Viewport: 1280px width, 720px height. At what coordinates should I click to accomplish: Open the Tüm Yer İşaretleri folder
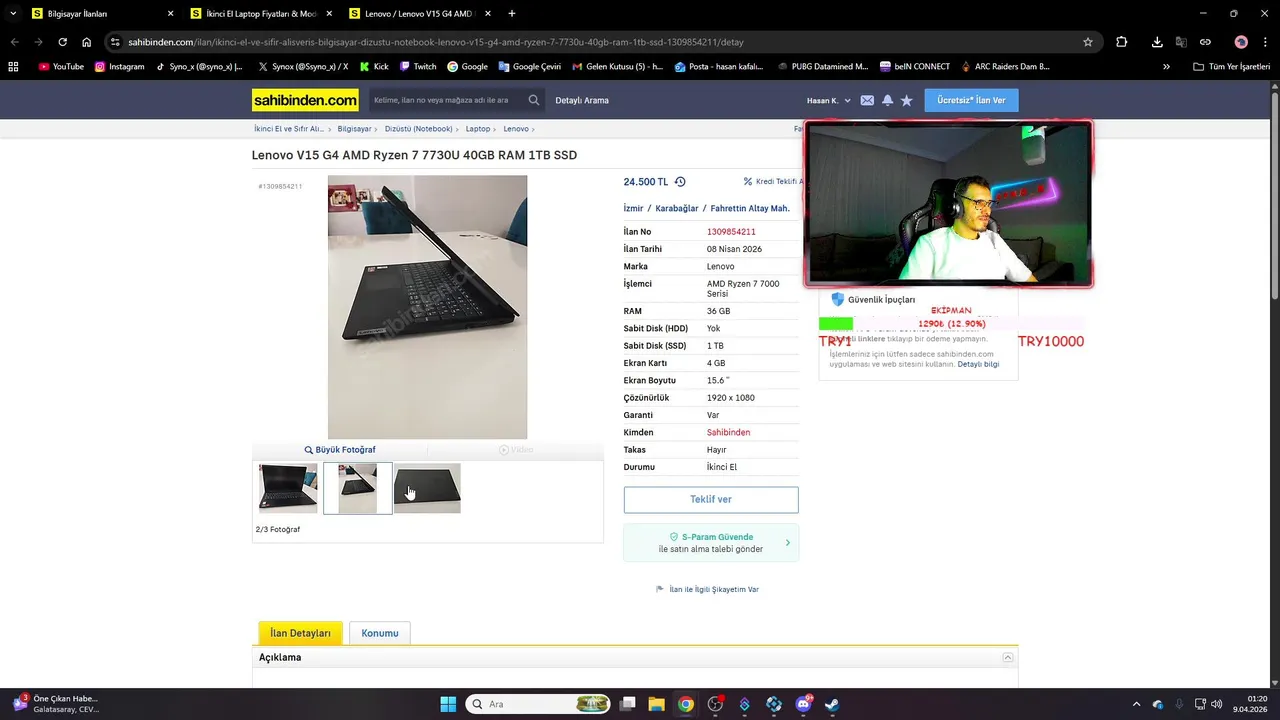click(x=1231, y=66)
